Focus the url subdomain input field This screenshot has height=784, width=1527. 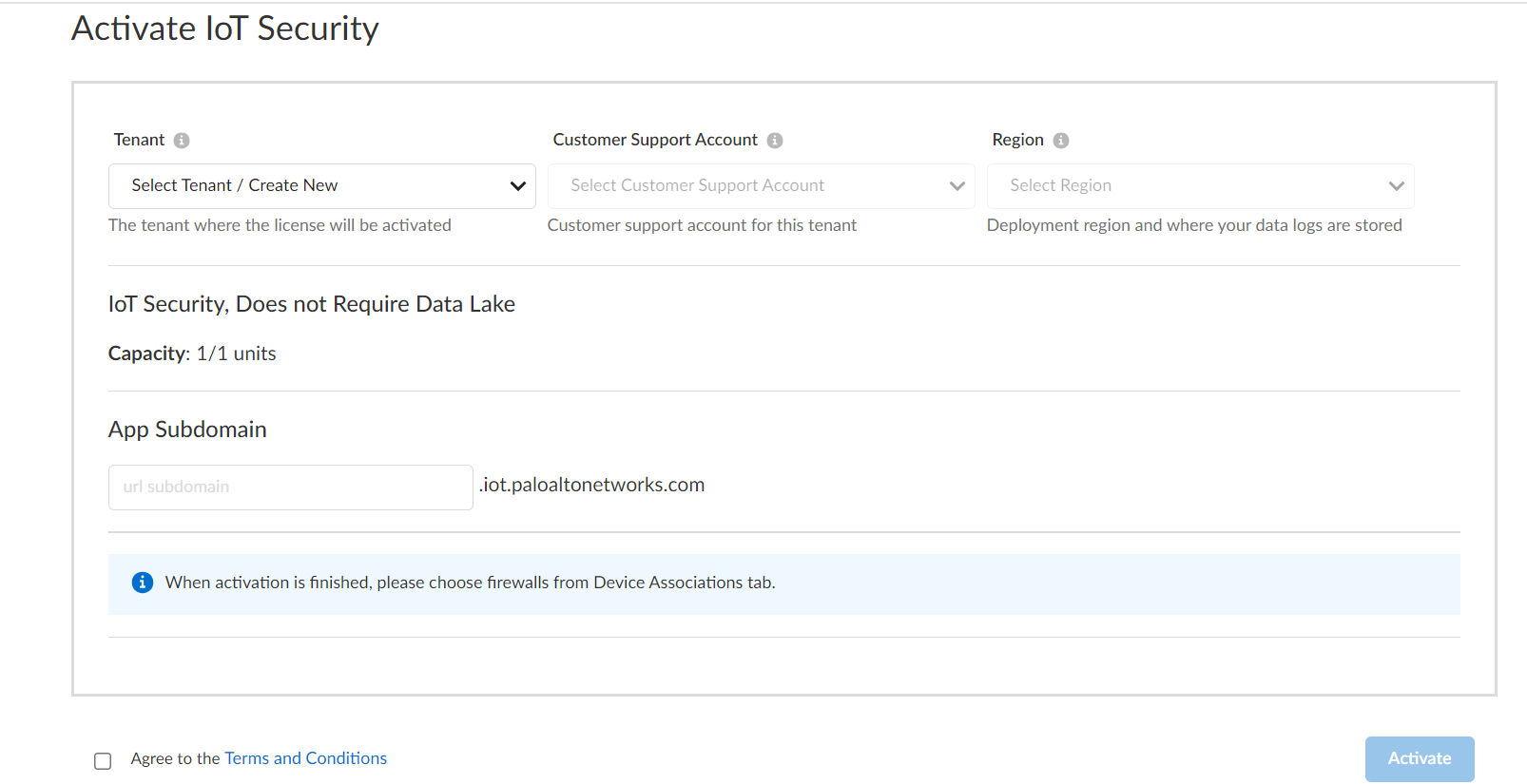coord(290,488)
